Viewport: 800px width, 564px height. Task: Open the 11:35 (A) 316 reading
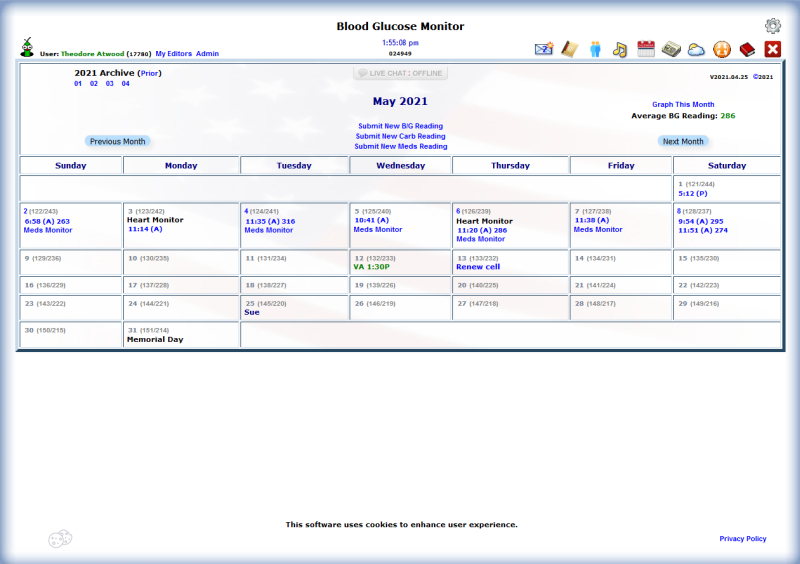point(270,222)
